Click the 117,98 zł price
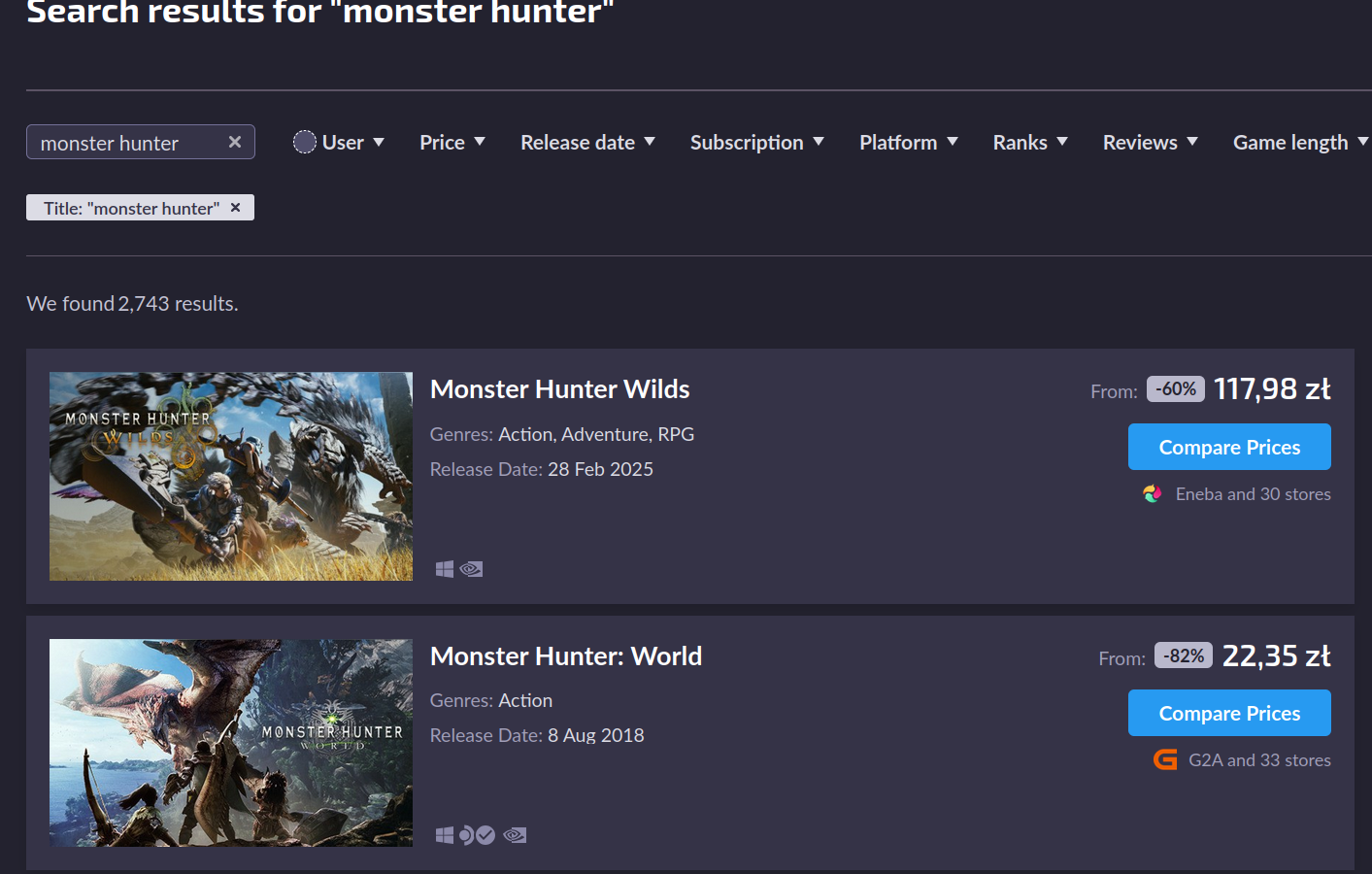 [1272, 389]
